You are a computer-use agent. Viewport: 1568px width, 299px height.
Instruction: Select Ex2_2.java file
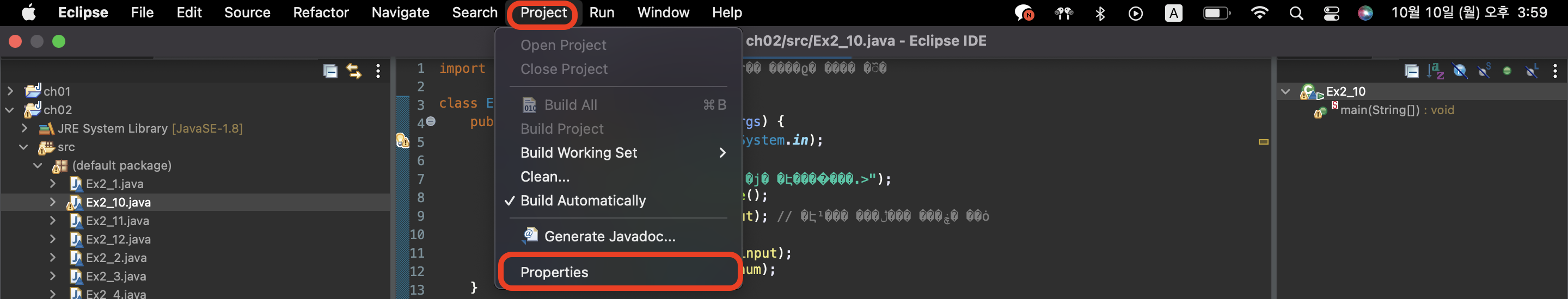(x=117, y=258)
